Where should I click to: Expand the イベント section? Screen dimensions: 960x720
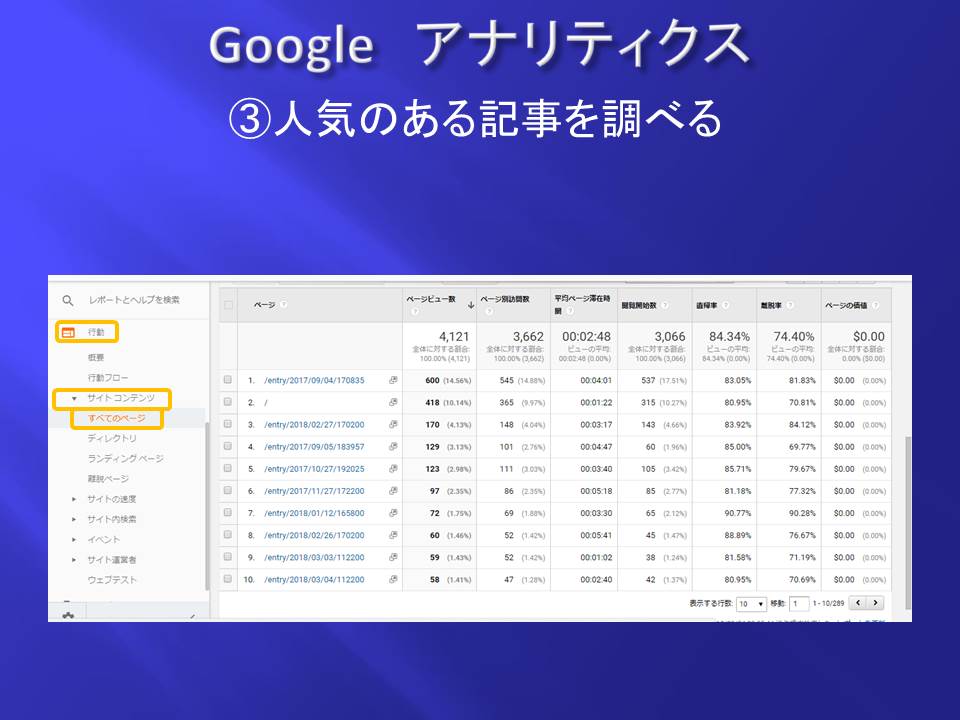[x=74, y=539]
